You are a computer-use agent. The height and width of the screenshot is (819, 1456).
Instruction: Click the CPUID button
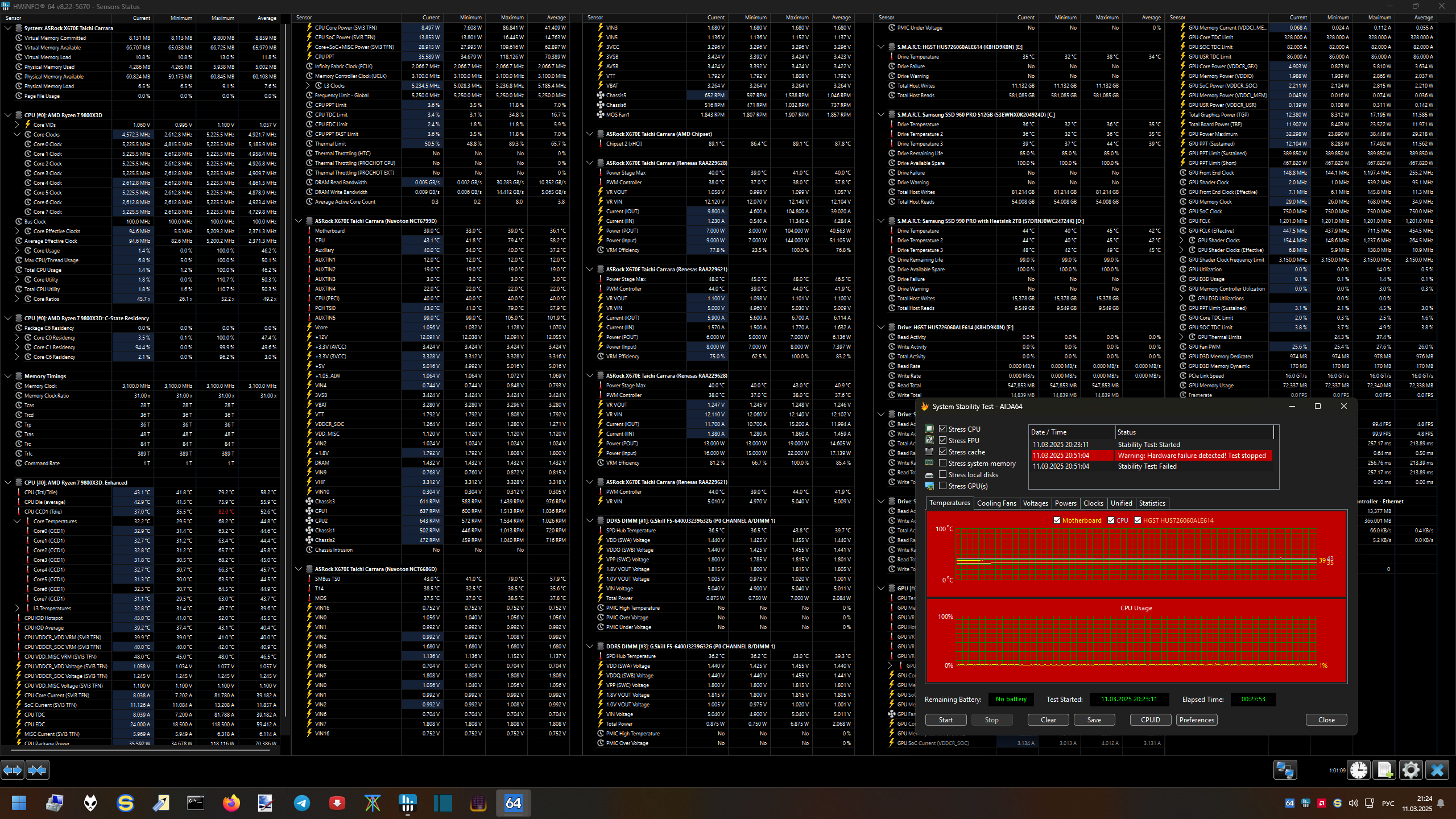(x=1150, y=719)
